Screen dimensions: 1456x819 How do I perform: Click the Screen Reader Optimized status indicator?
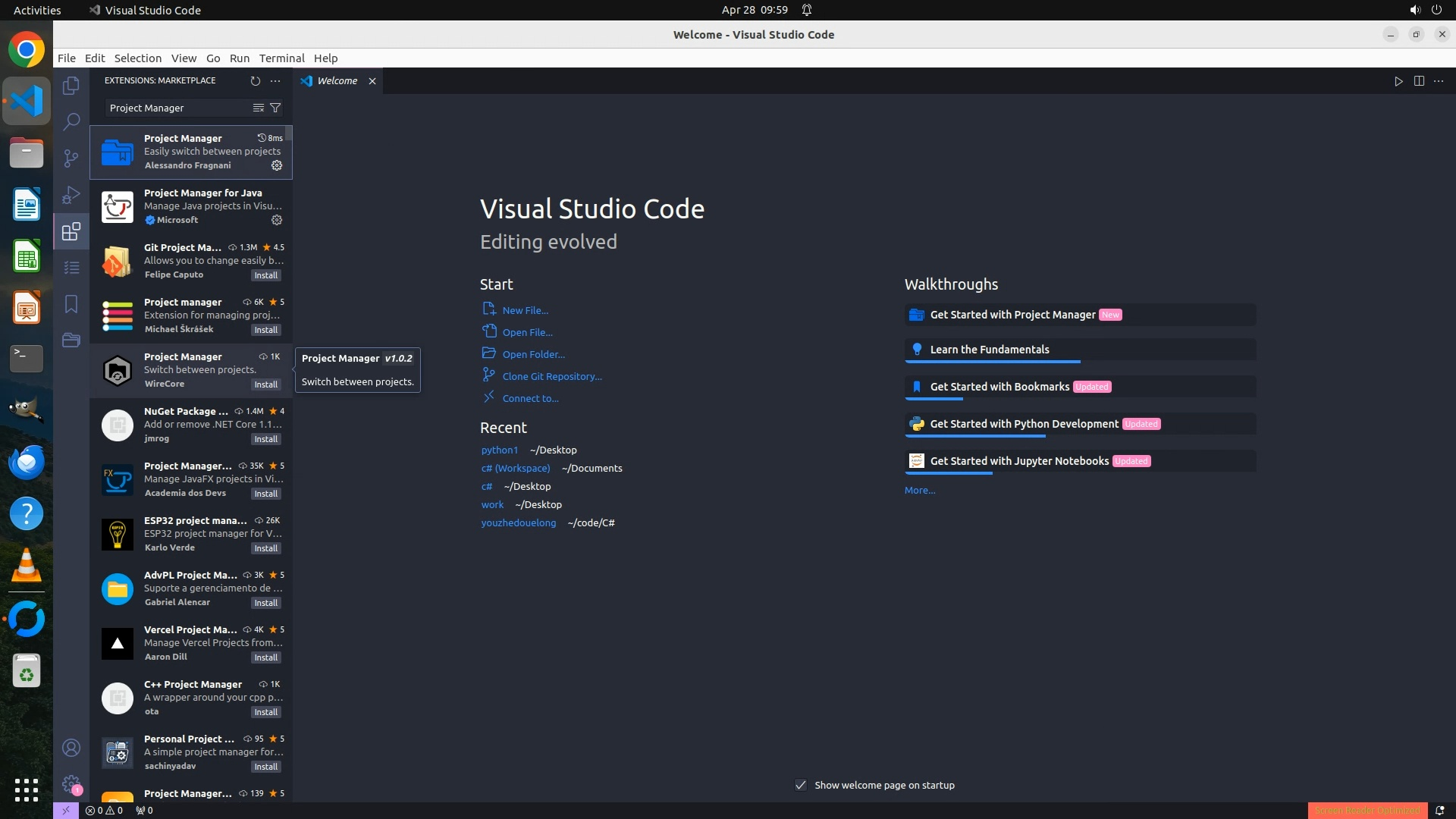1367,810
